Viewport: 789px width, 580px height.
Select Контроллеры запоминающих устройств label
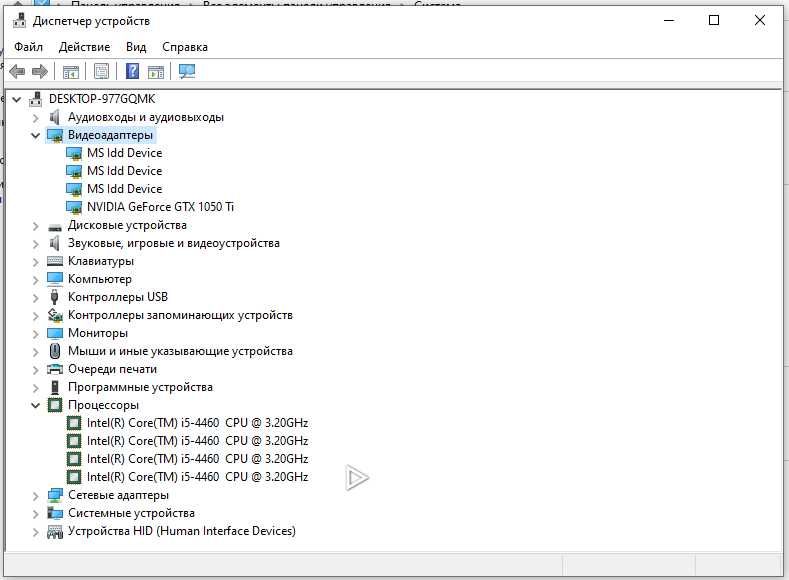(180, 315)
